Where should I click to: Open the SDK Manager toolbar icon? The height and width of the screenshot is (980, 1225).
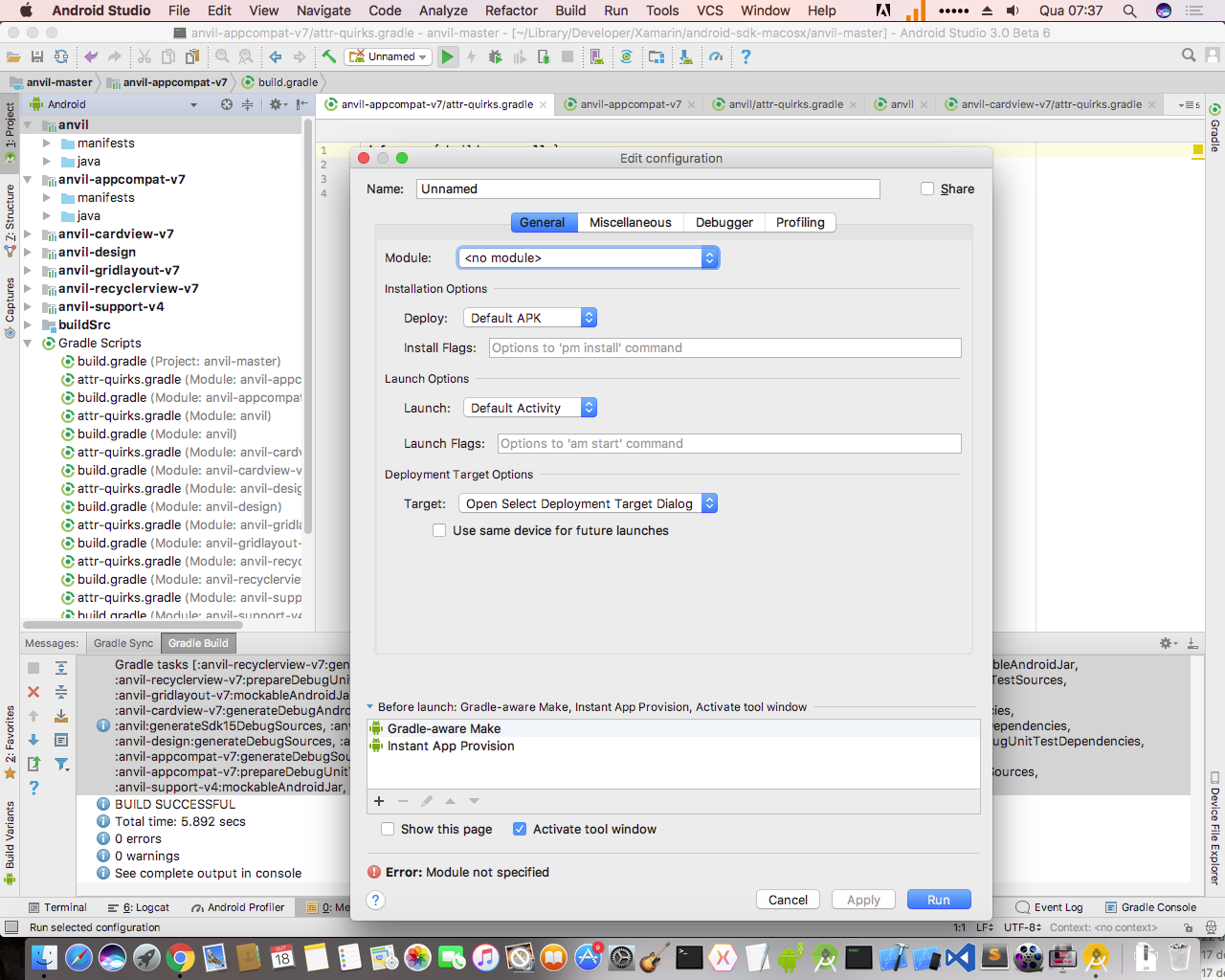click(x=686, y=56)
